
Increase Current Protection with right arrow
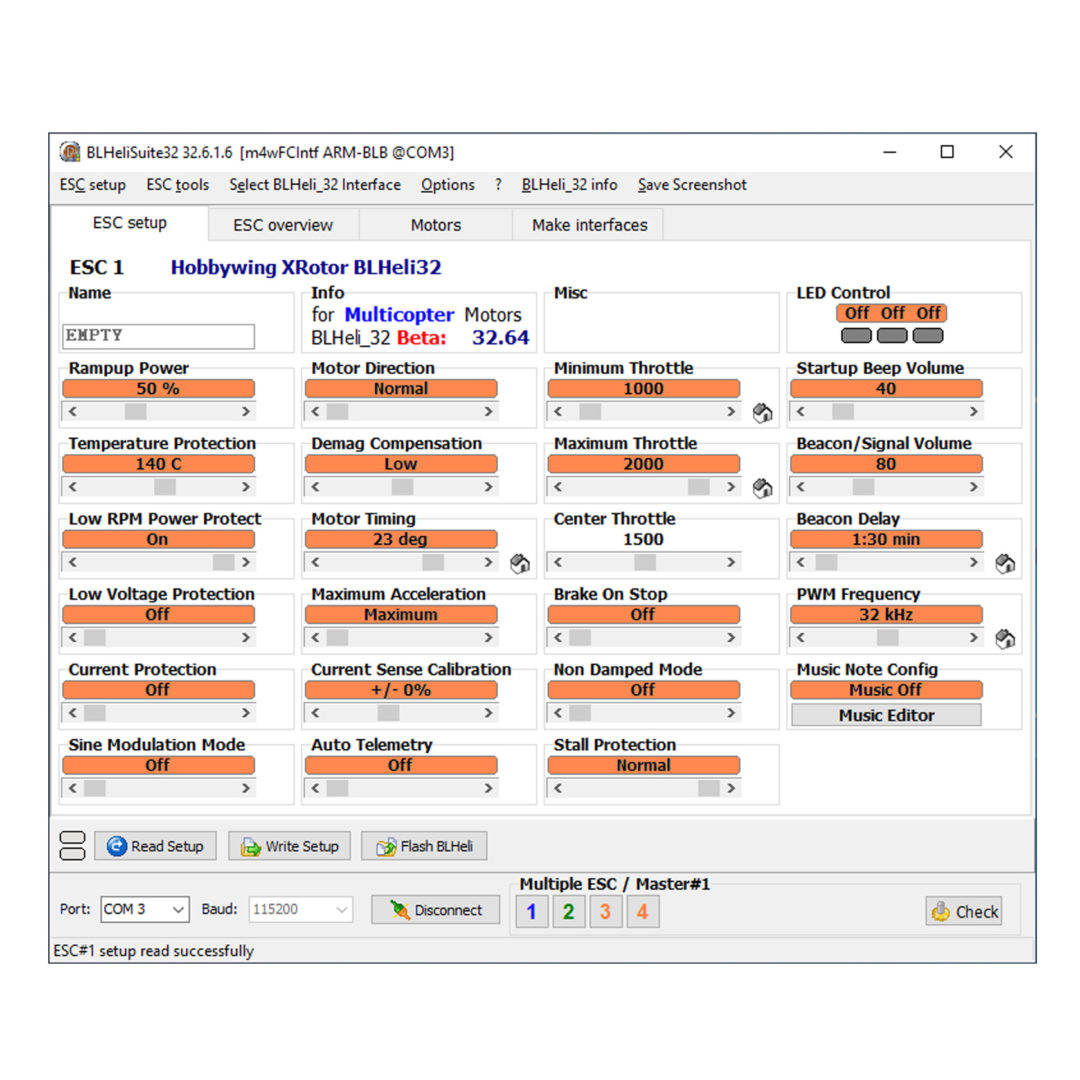coord(246,713)
